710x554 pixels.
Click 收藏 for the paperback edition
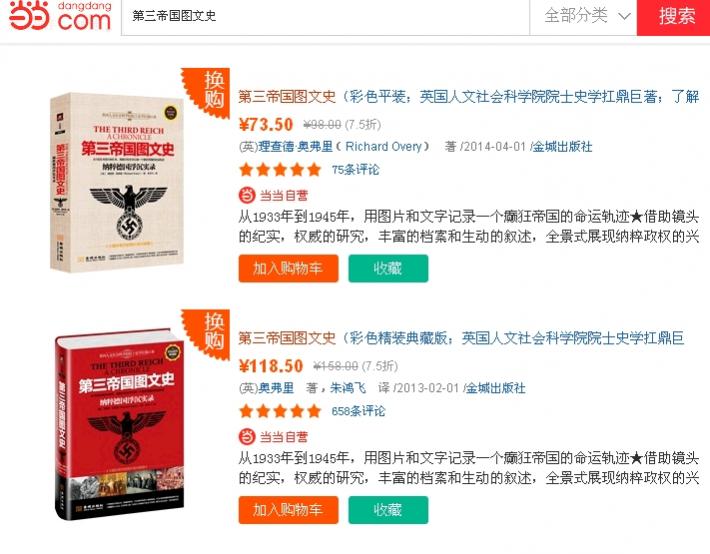coord(388,268)
